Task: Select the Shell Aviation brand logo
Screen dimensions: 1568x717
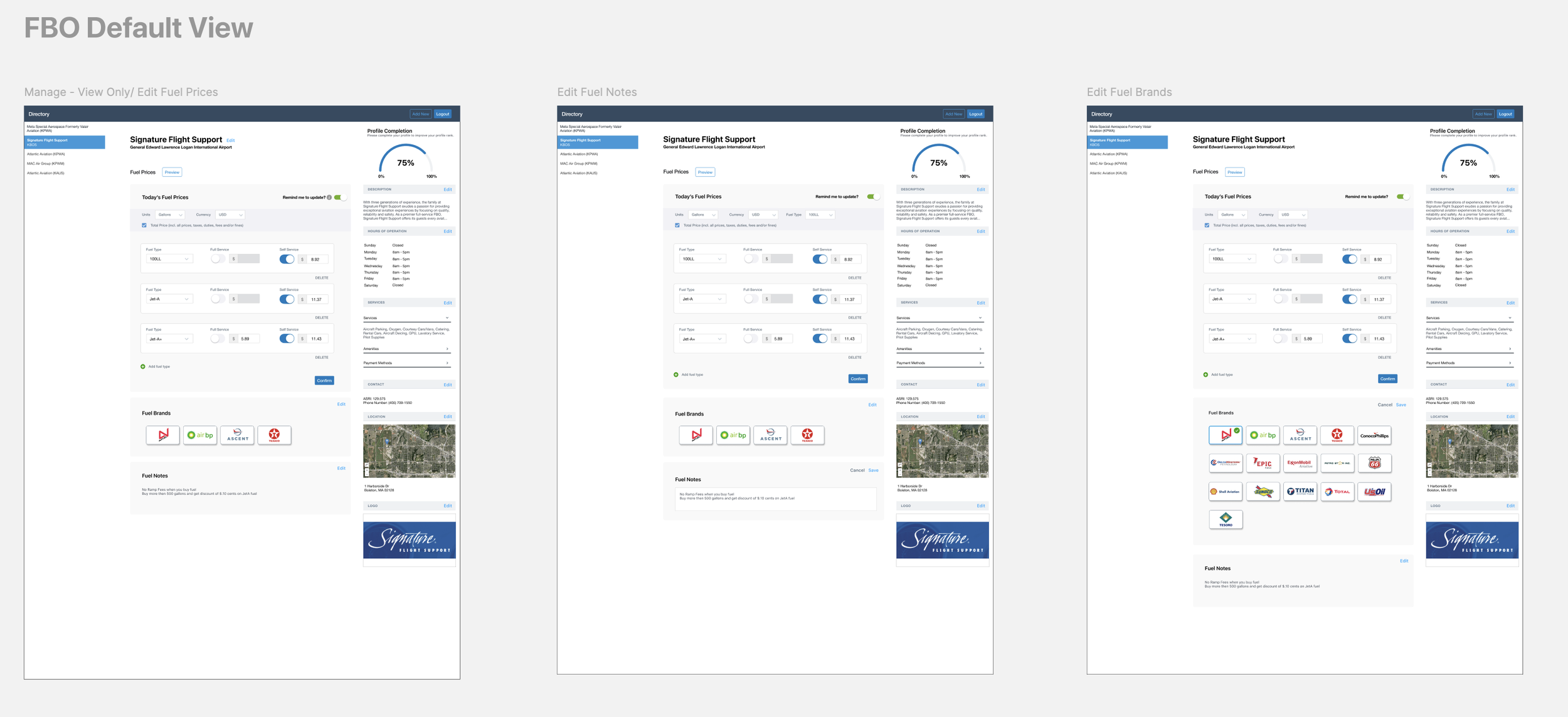Action: [x=1225, y=491]
